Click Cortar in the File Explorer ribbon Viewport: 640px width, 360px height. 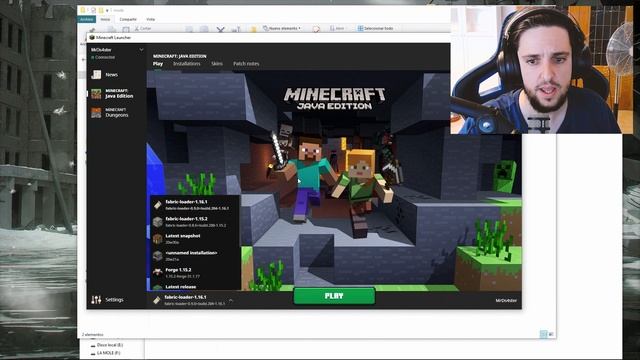(143, 29)
